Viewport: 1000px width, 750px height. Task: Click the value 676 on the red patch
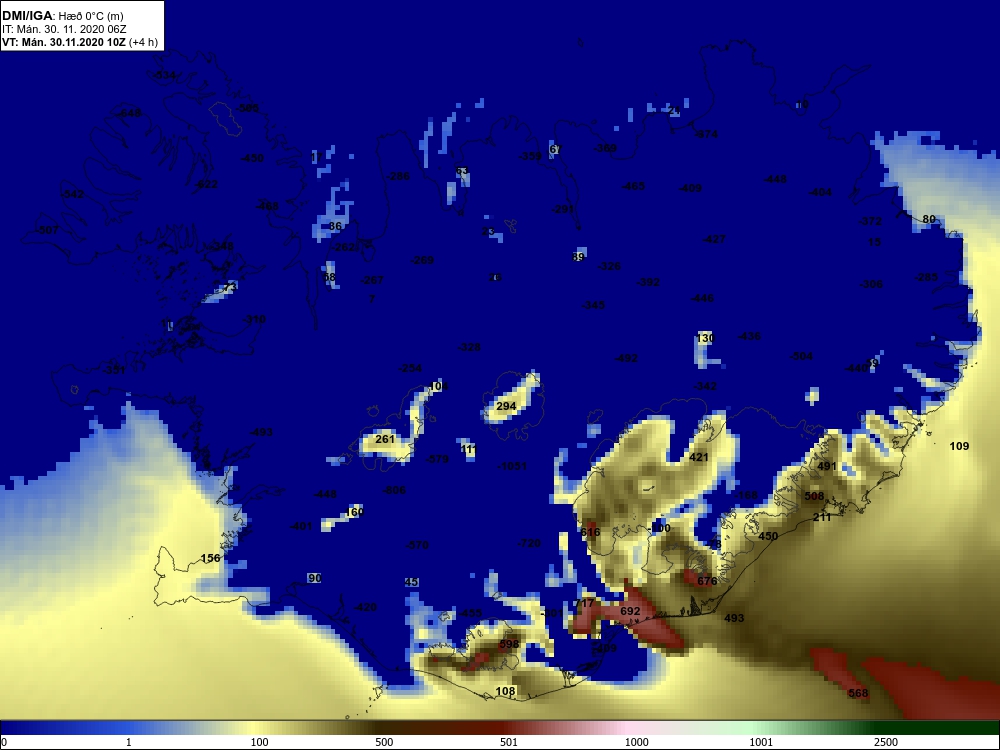tap(707, 581)
